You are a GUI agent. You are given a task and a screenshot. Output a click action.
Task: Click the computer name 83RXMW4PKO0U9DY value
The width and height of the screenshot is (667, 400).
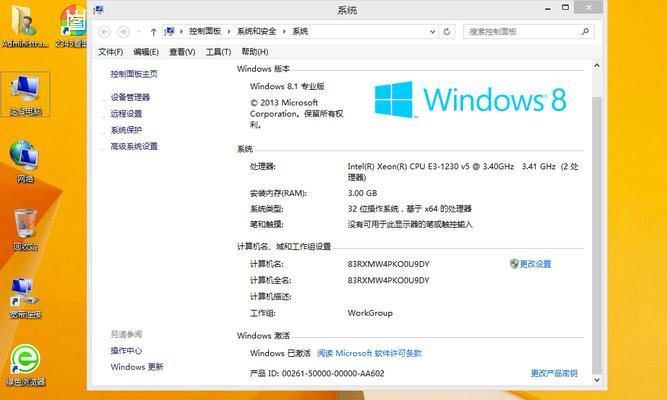[x=388, y=264]
